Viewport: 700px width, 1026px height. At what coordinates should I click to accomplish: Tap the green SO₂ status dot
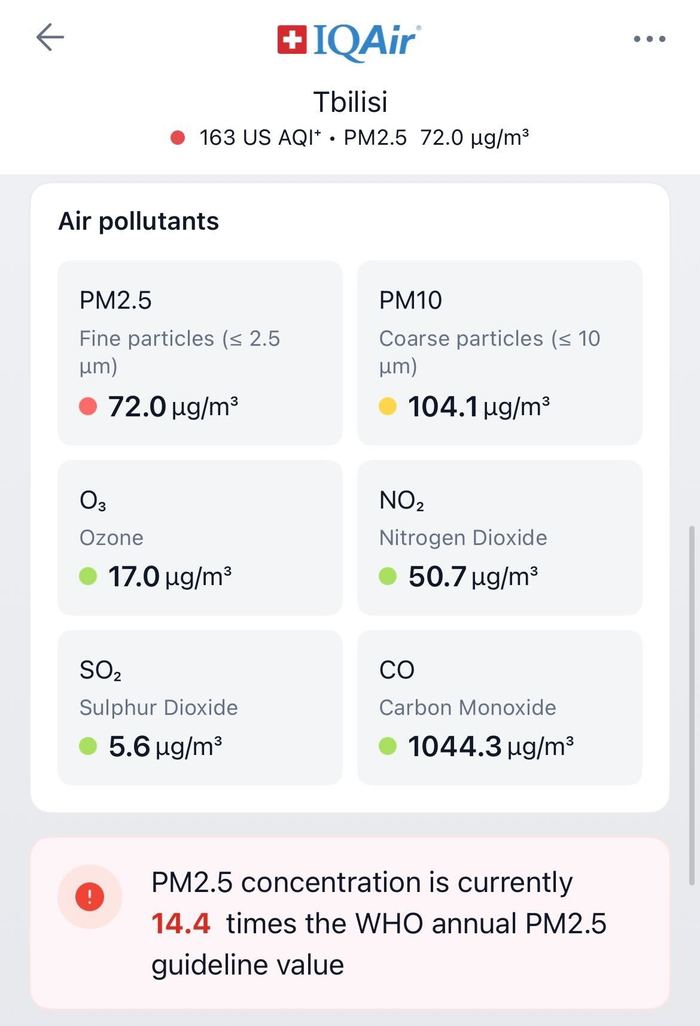[88, 746]
